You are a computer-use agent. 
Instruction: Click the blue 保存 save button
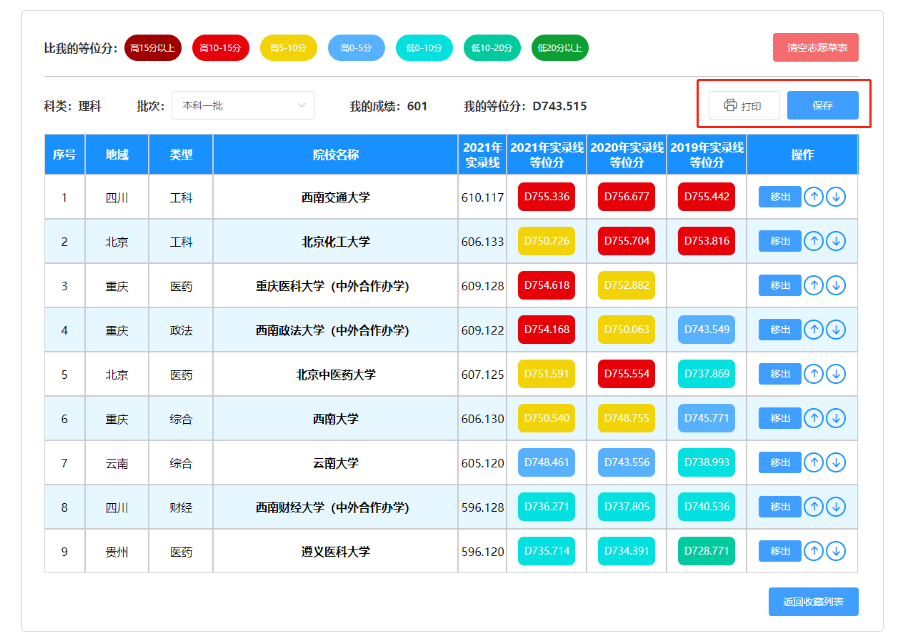pyautogui.click(x=823, y=105)
